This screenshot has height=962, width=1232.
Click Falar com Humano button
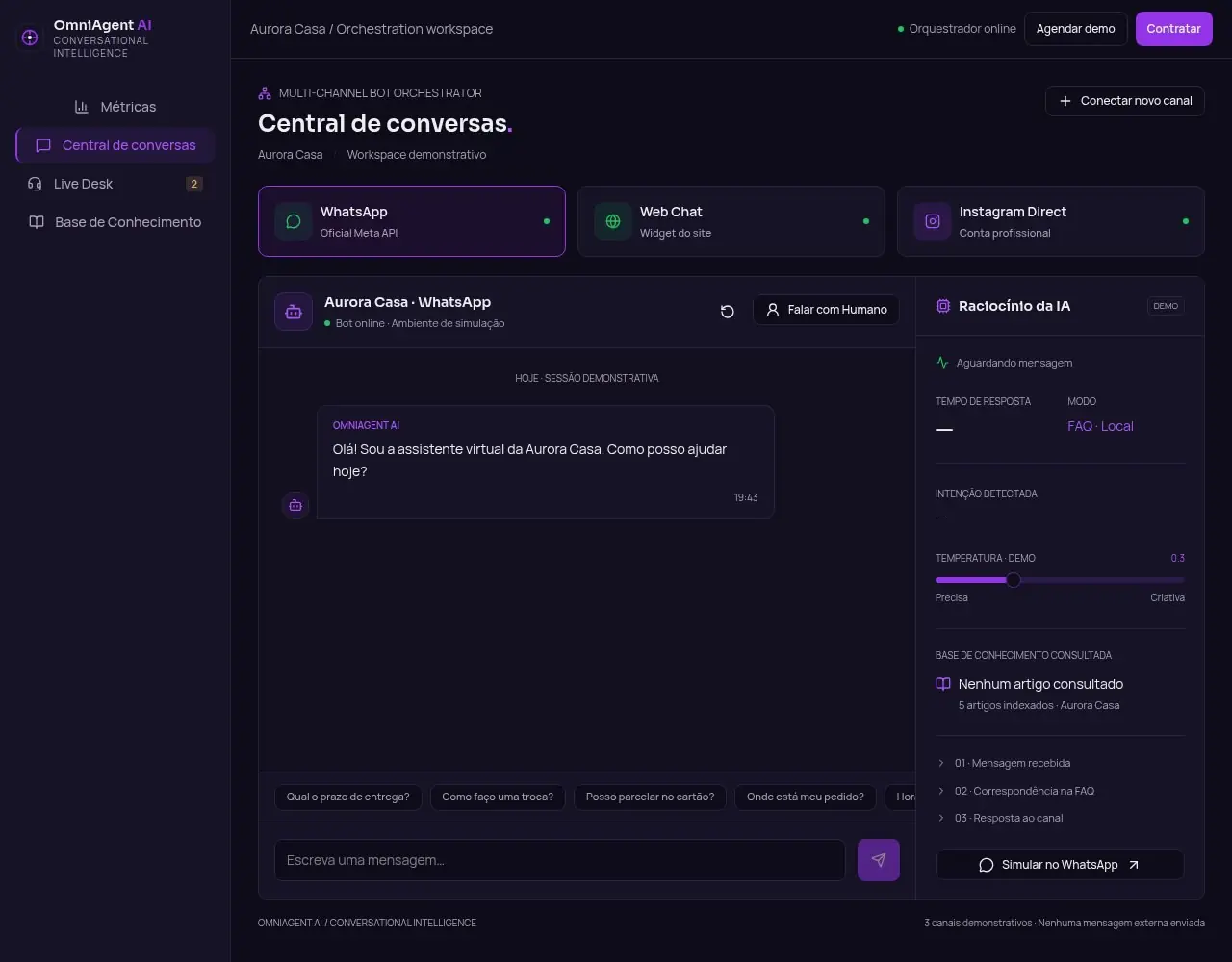[826, 310]
